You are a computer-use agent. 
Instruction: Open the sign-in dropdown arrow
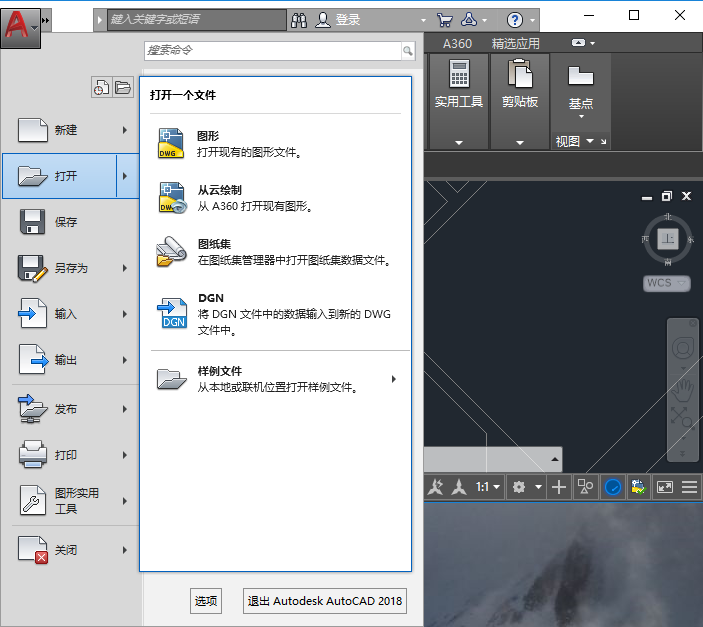click(424, 20)
